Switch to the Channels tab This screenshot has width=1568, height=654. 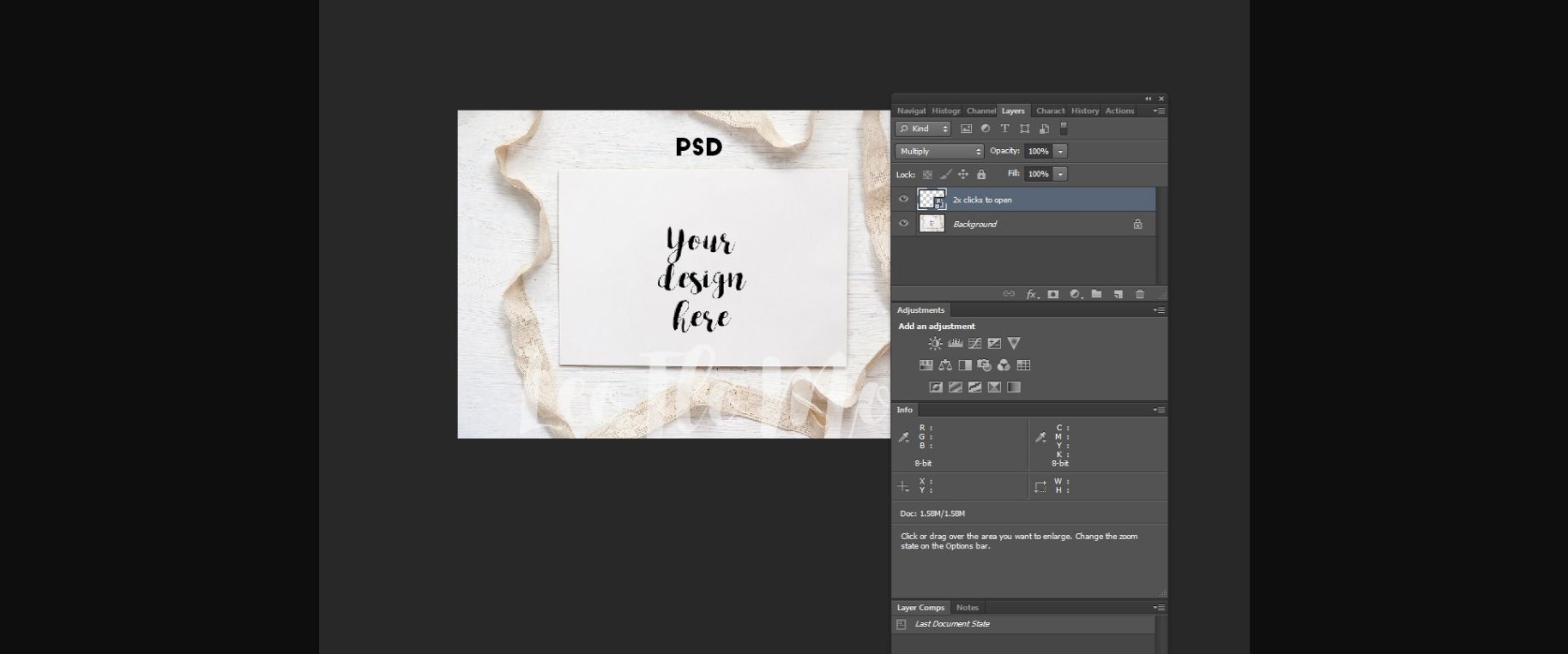coord(981,111)
